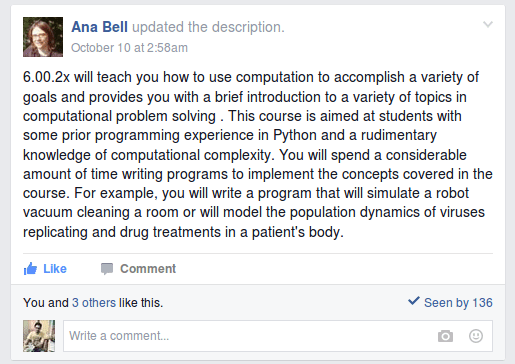Image resolution: width=515 pixels, height=364 pixels.
Task: Click the speech bubble Comment icon
Action: point(107,269)
